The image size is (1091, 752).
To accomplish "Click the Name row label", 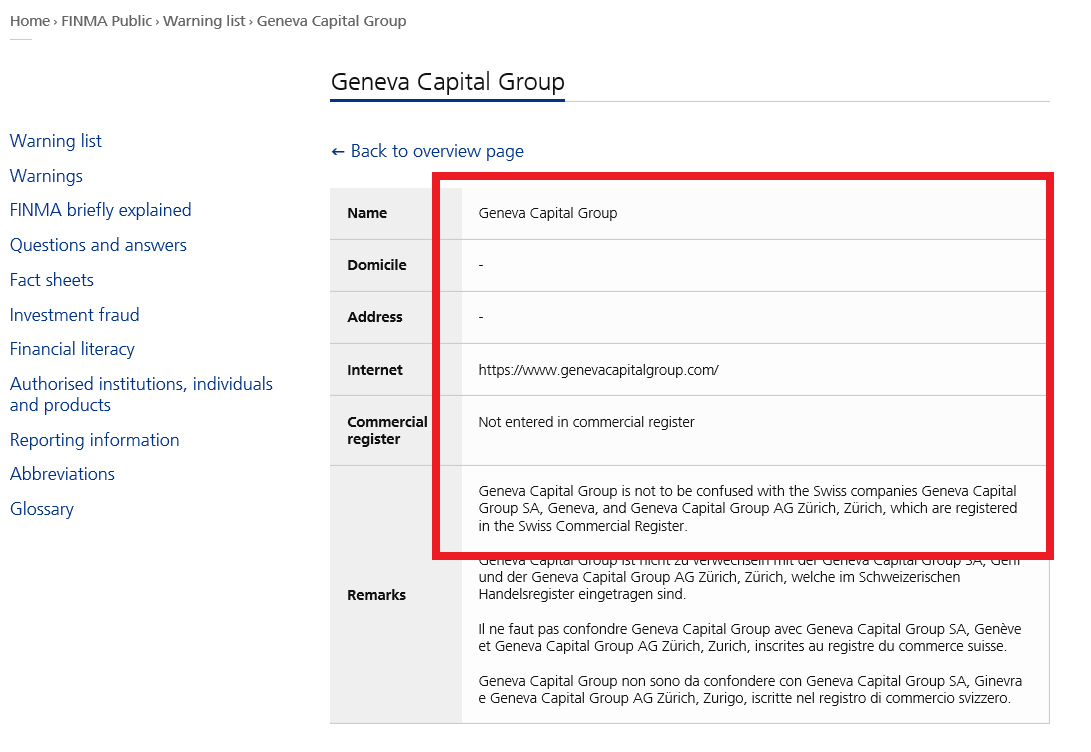I will click(x=367, y=213).
